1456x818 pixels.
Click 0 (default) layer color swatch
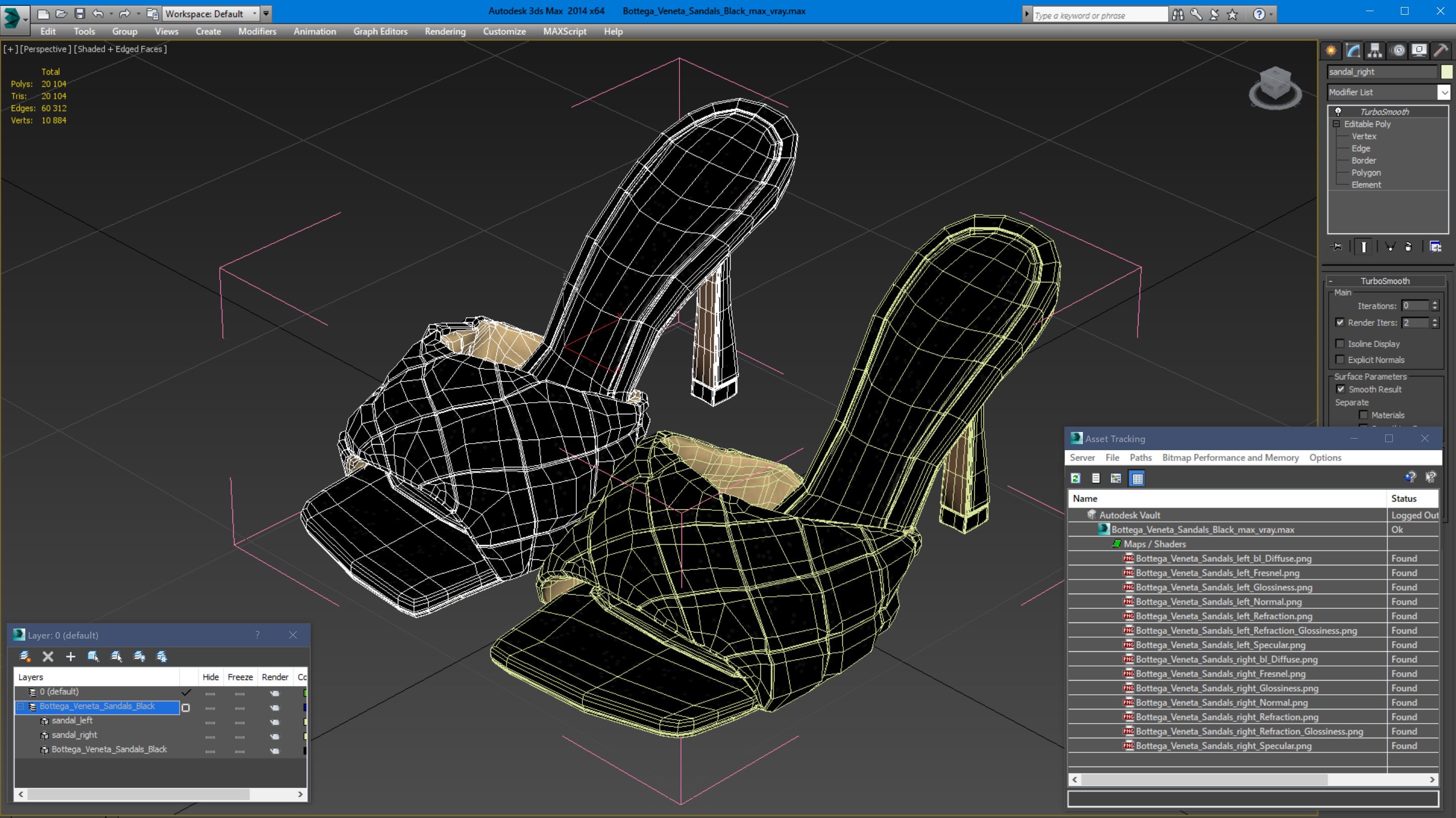pyautogui.click(x=305, y=693)
